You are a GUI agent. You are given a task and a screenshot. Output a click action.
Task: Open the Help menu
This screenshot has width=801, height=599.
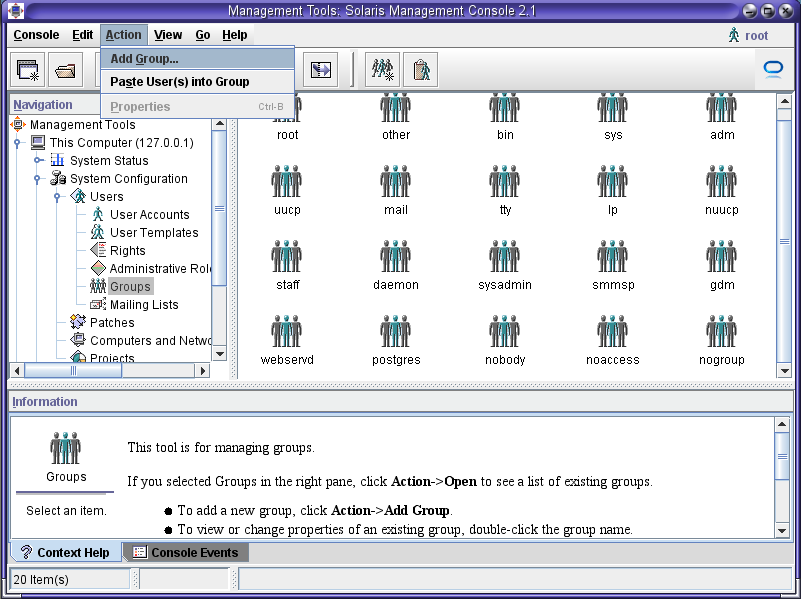click(x=234, y=35)
